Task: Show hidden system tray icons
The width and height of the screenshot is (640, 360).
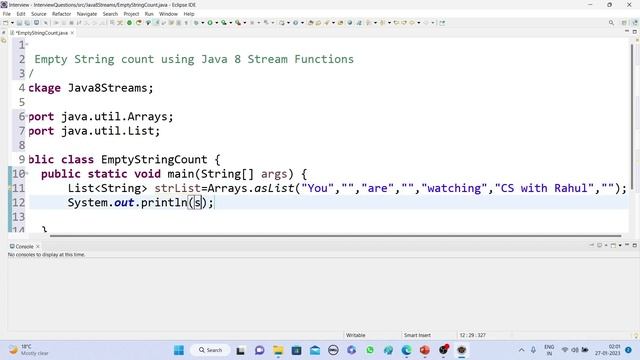Action: 521,350
